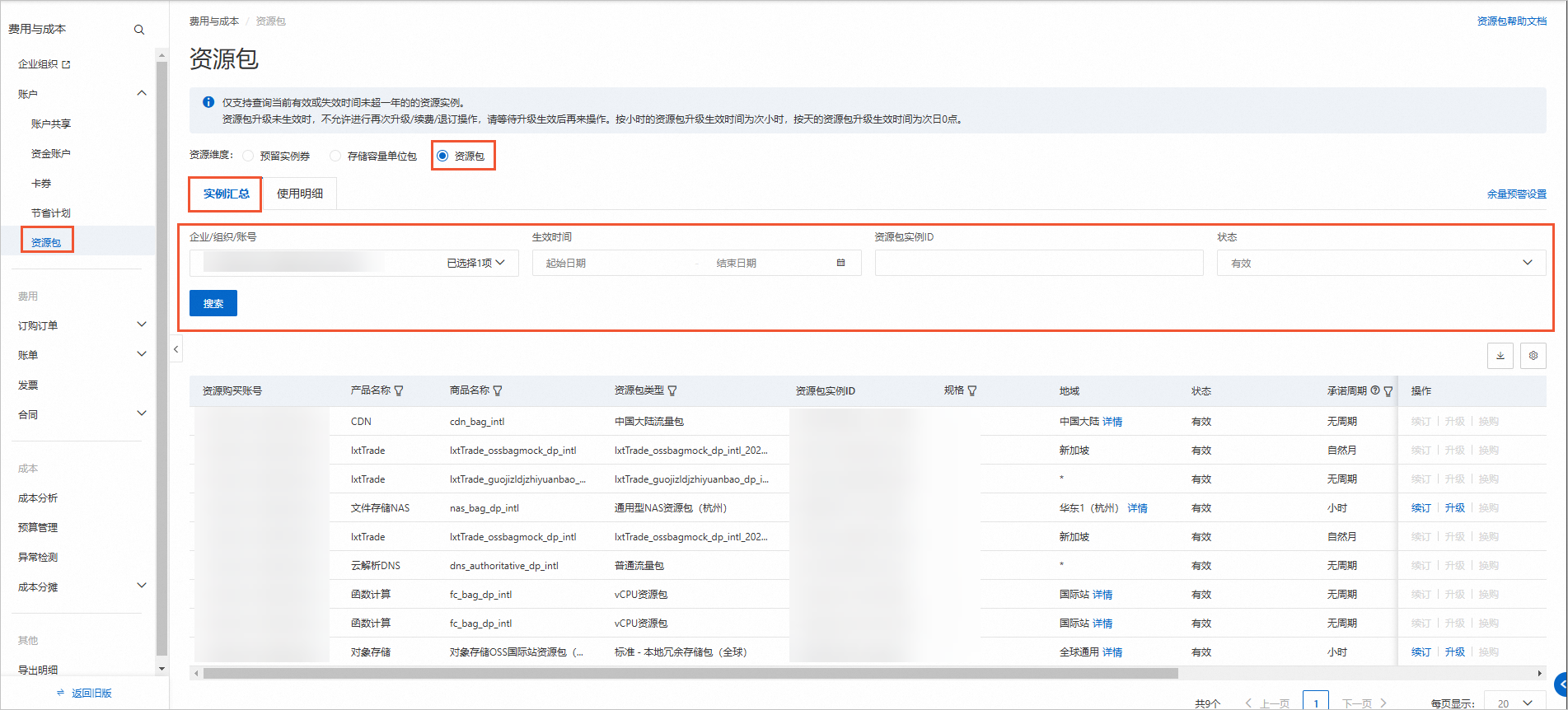Image resolution: width=1568 pixels, height=710 pixels.
Task: Open 资金账户 in the sidebar
Action: (51, 153)
